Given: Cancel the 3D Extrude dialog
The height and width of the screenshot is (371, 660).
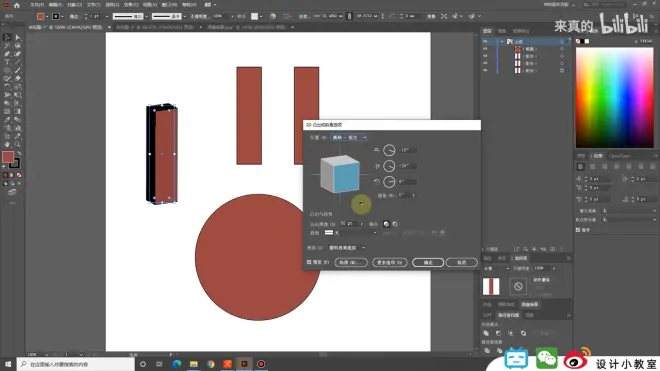Looking at the screenshot, I should click(x=462, y=262).
